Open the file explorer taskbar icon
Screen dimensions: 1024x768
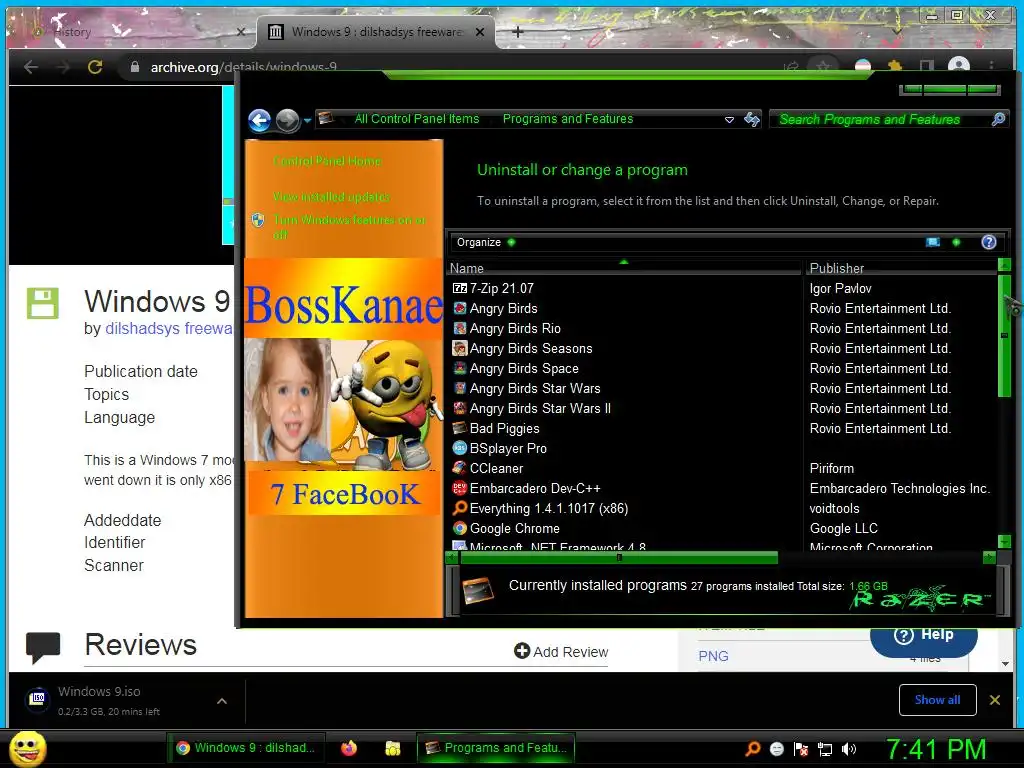(x=392, y=748)
